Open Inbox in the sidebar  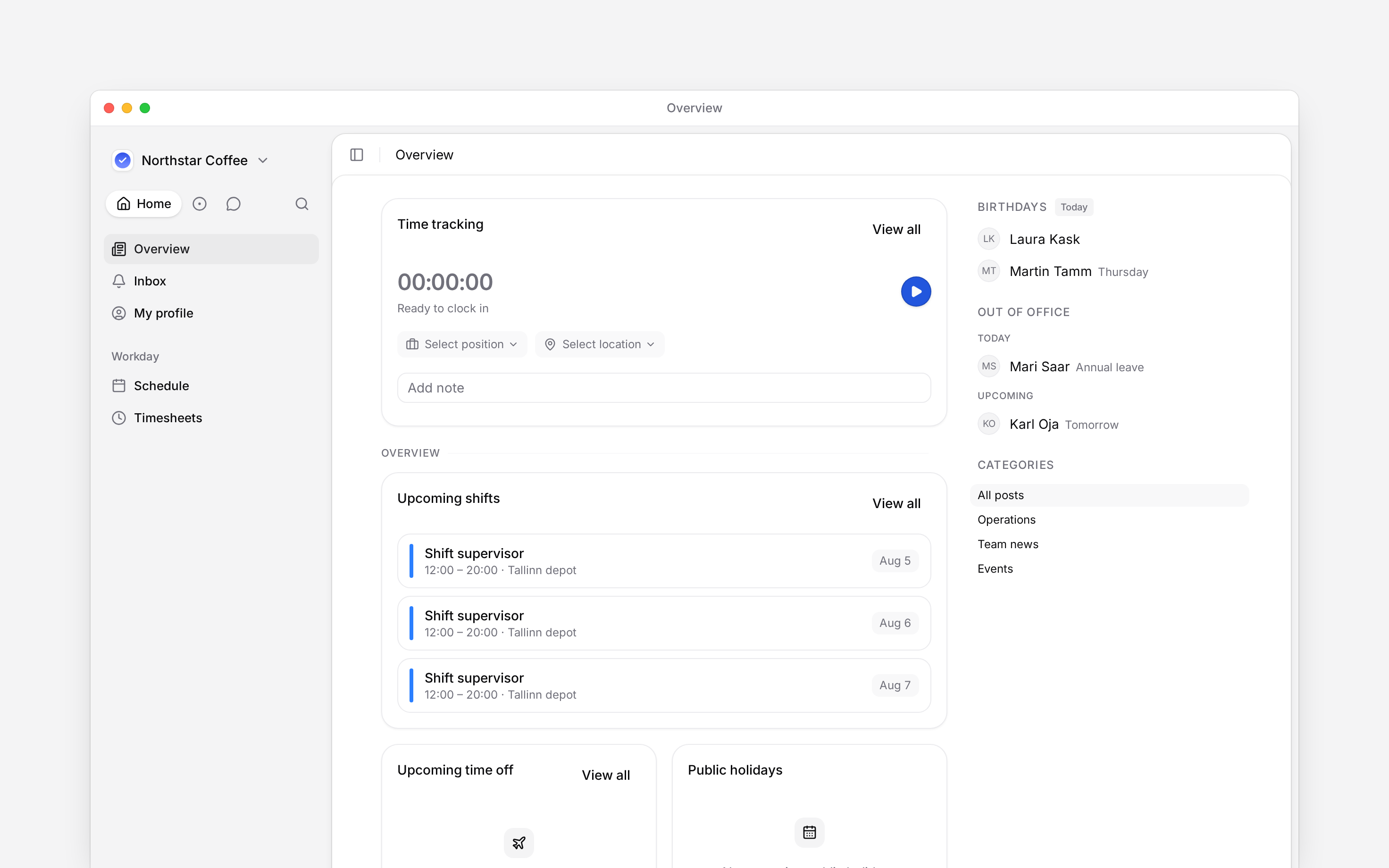pos(211,281)
